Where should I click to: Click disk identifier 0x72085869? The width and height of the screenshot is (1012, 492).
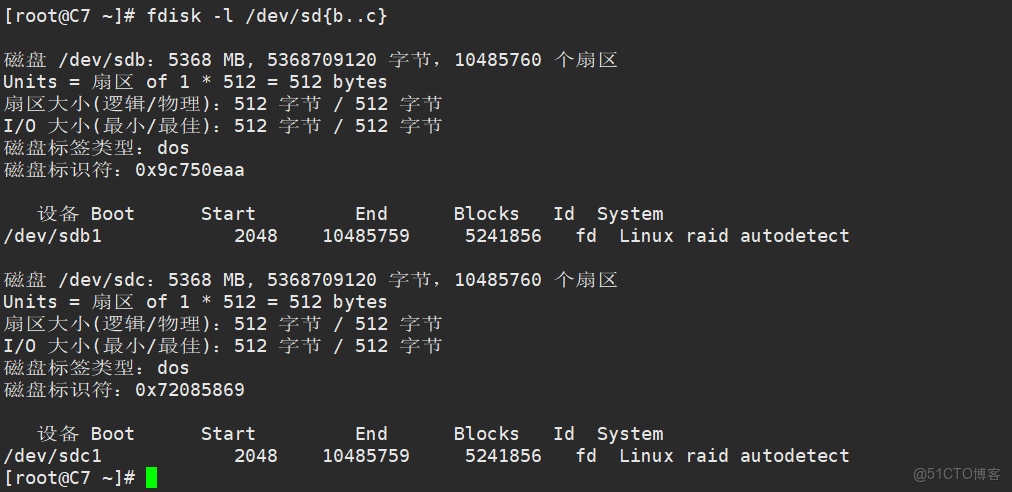pos(190,390)
